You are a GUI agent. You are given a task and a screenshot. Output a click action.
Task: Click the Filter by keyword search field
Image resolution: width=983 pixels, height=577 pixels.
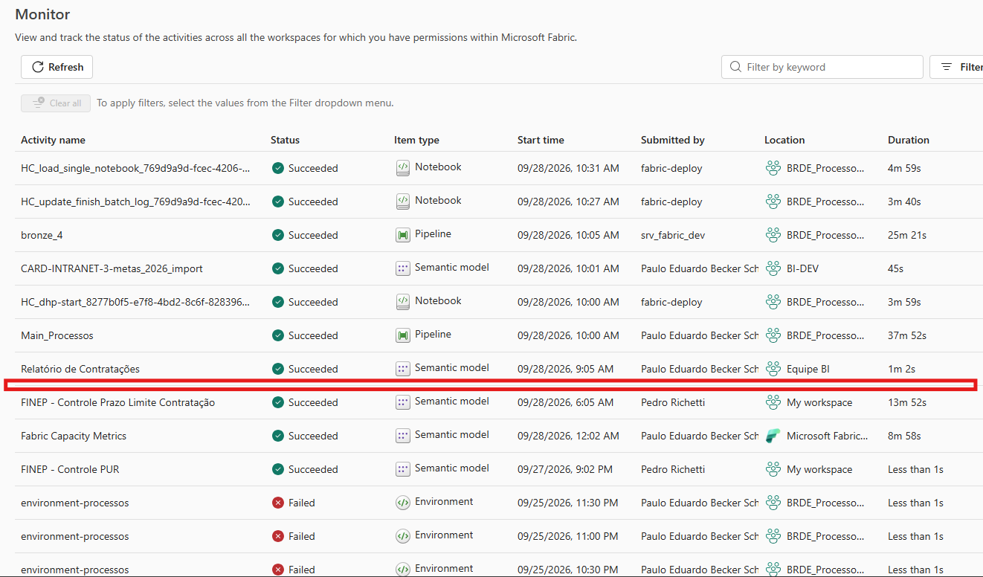point(822,67)
